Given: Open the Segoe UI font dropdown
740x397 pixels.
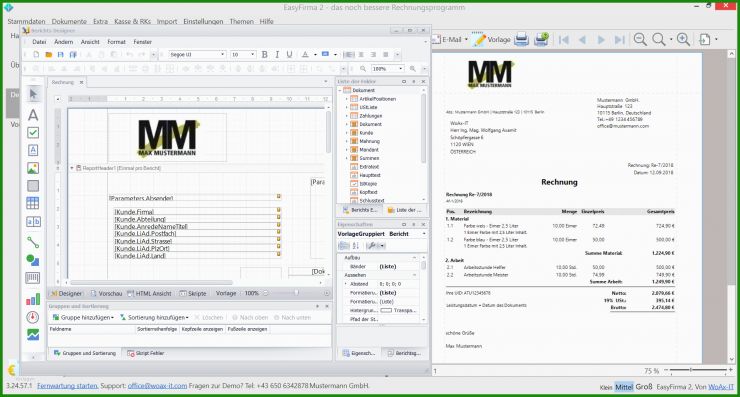Looking at the screenshot, I should 197,55.
